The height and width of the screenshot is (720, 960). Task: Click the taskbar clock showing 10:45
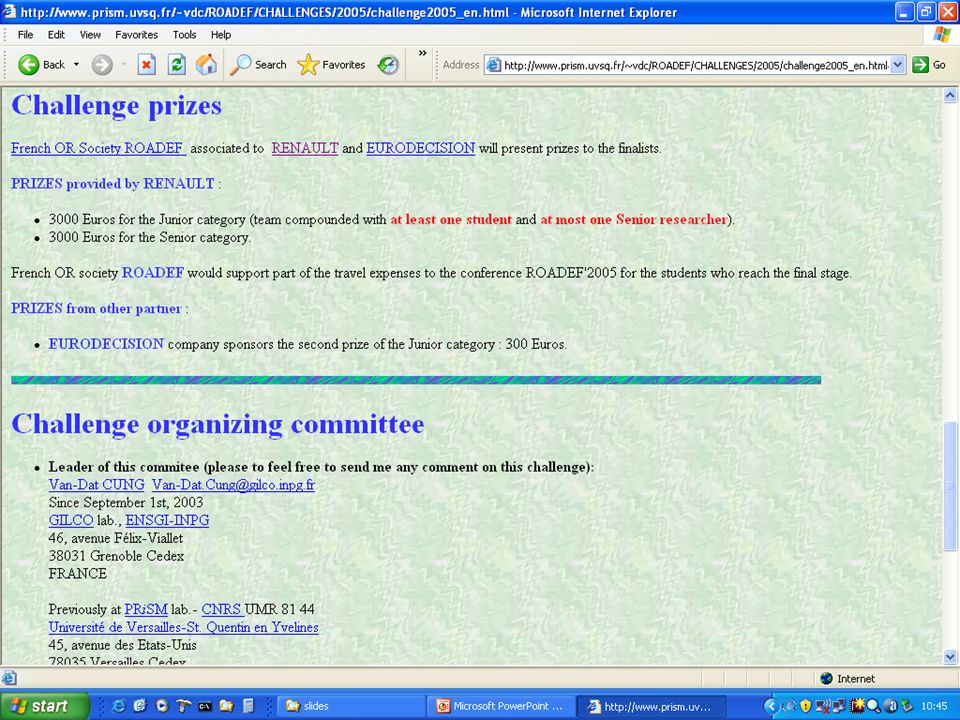click(x=934, y=706)
